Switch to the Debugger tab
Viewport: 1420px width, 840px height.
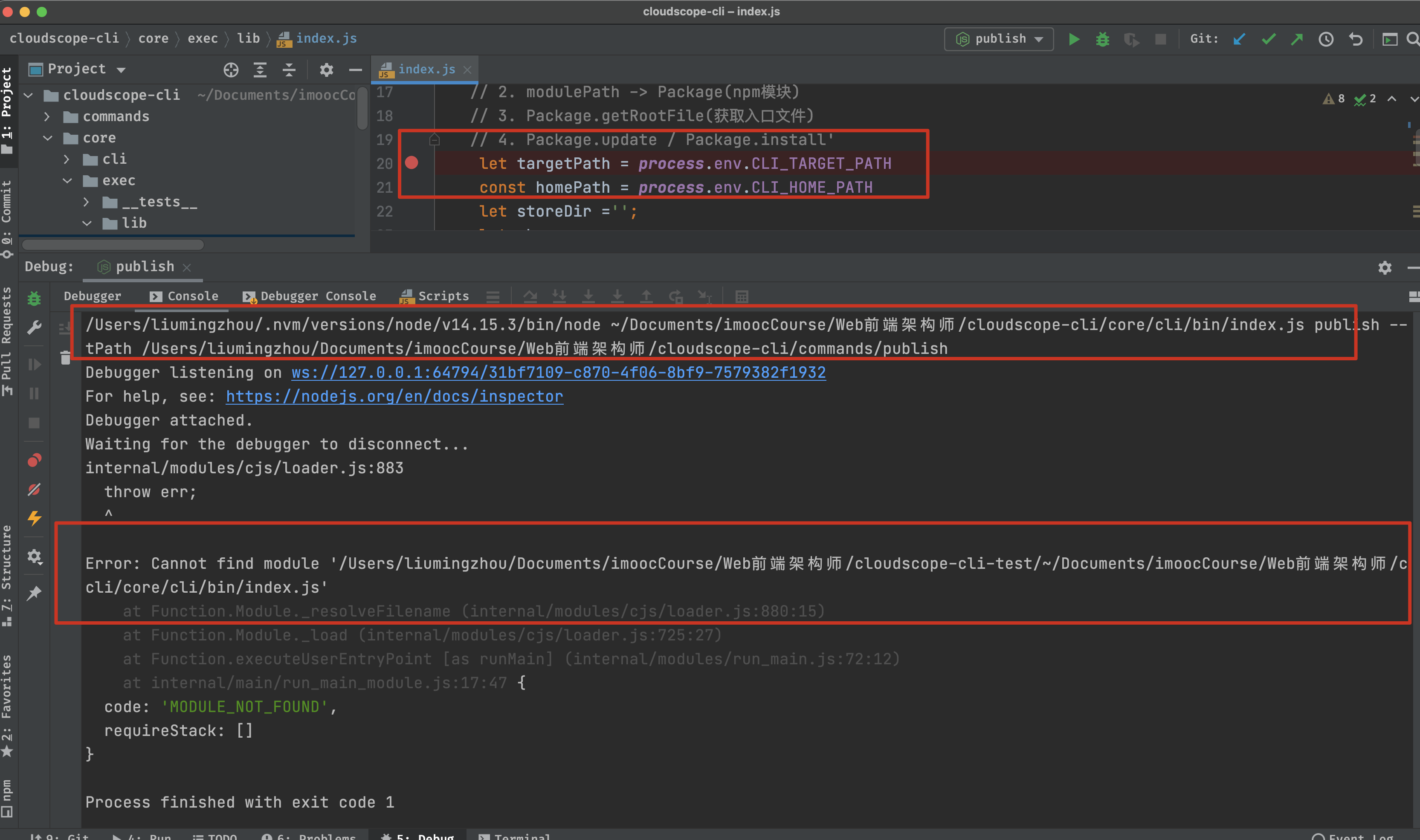[92, 296]
